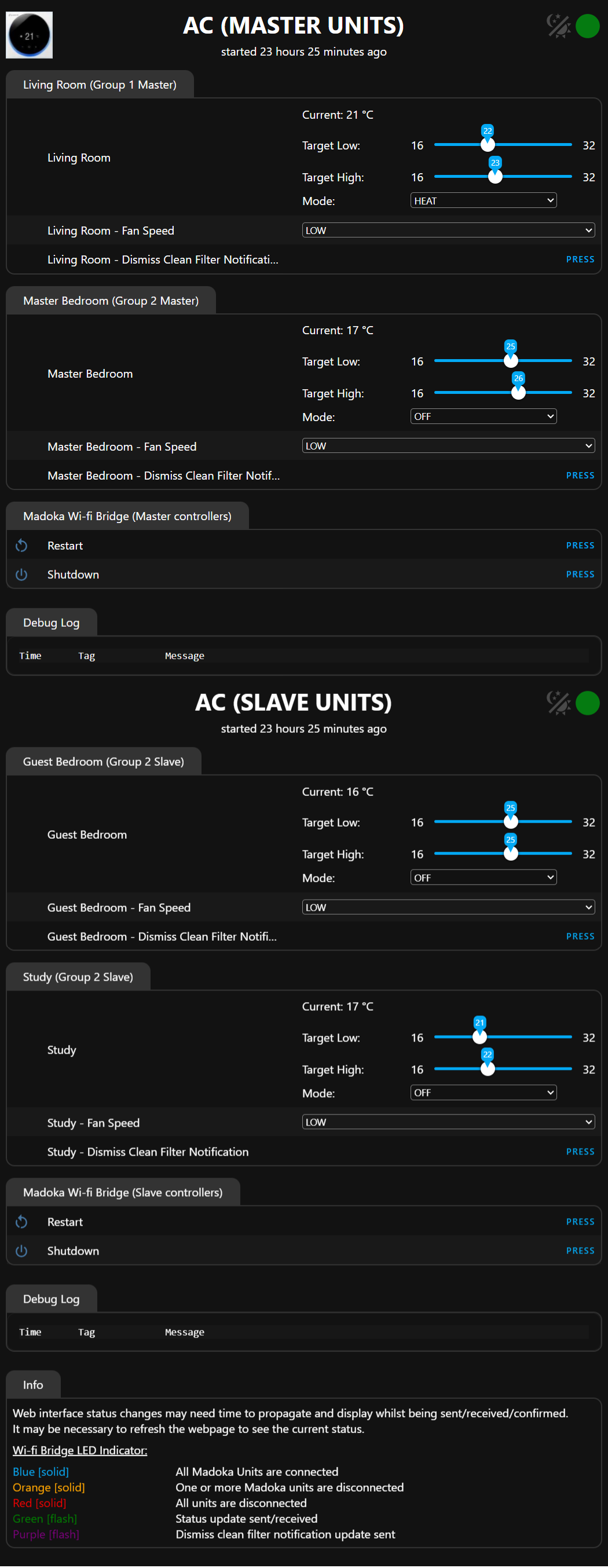Select Madoka Wi-fi Bridge (Master controllers) tab
The image size is (608, 1568).
point(127,516)
